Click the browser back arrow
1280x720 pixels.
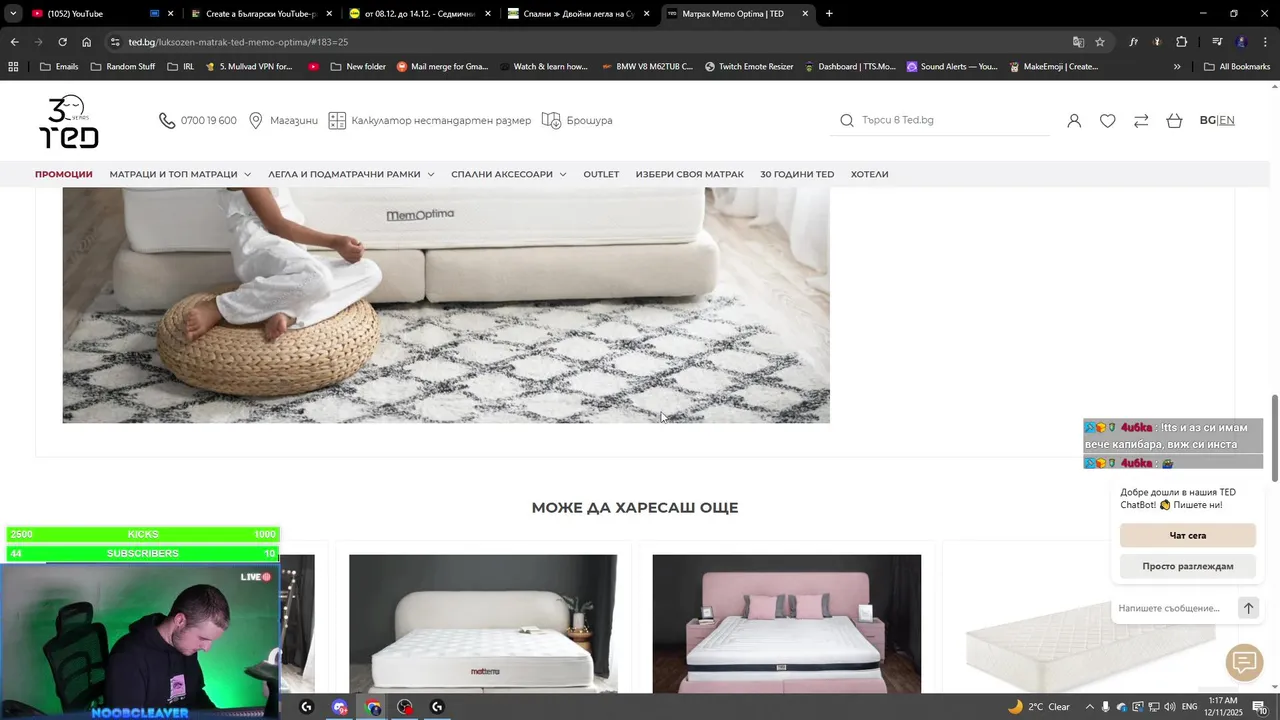pyautogui.click(x=14, y=42)
